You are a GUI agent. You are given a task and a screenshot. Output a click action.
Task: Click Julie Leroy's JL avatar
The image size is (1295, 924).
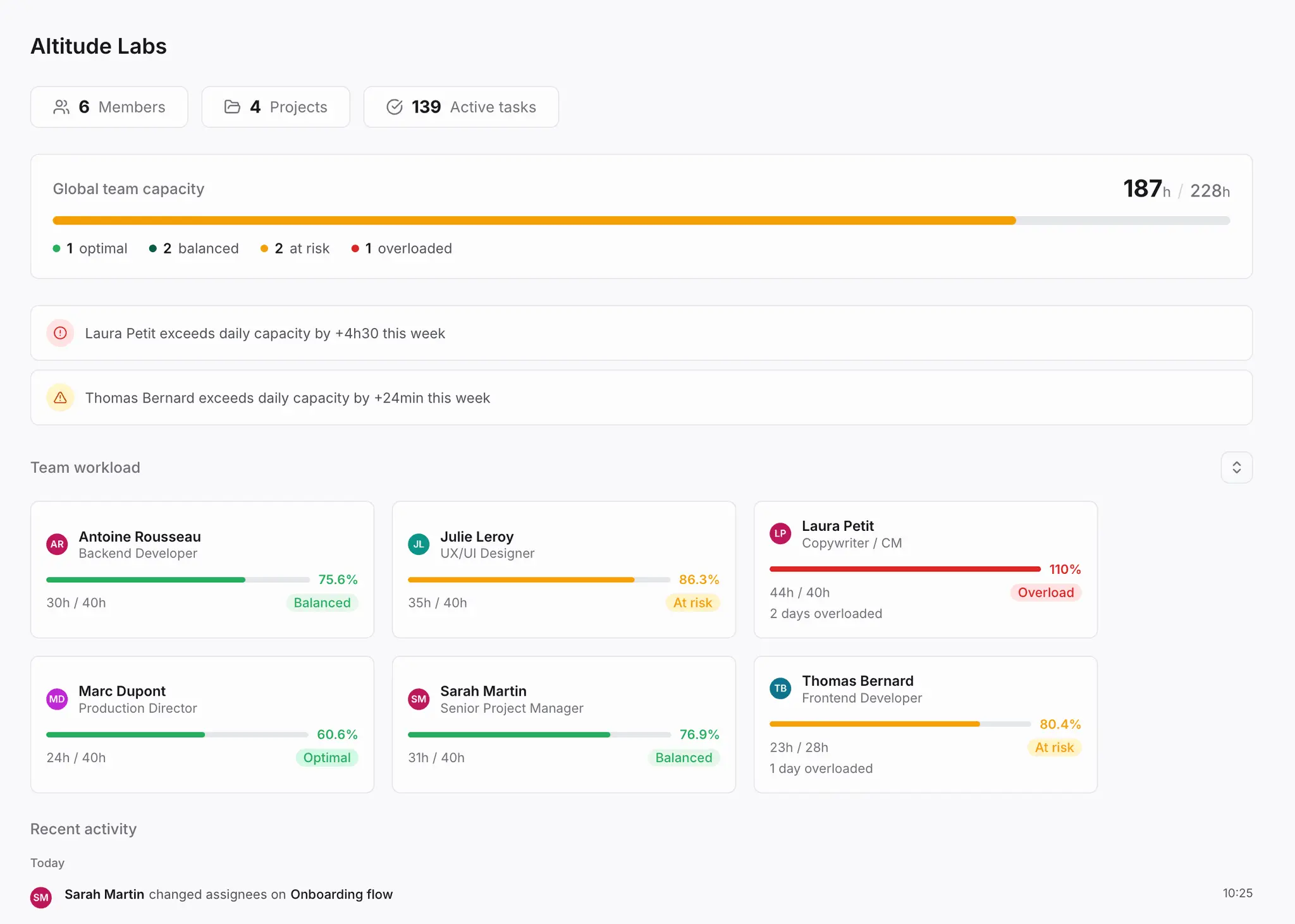(419, 544)
